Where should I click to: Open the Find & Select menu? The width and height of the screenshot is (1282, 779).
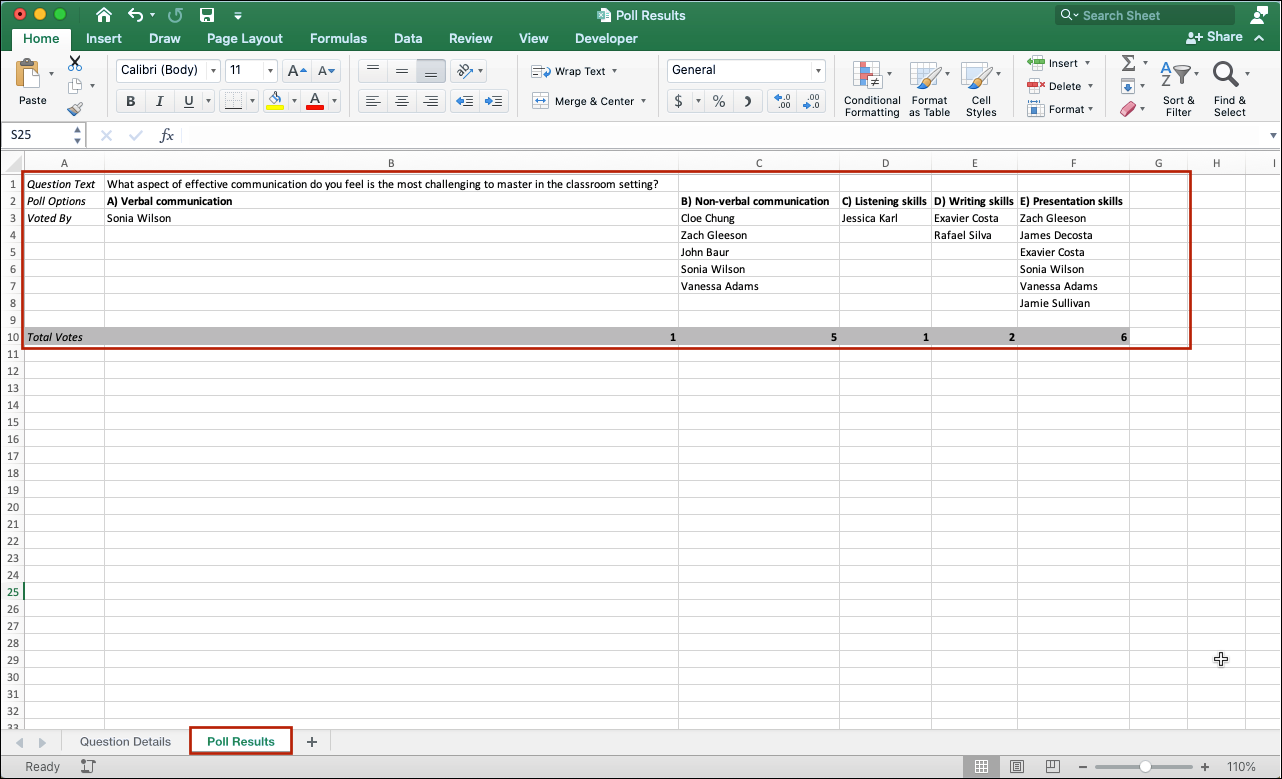(x=1230, y=89)
